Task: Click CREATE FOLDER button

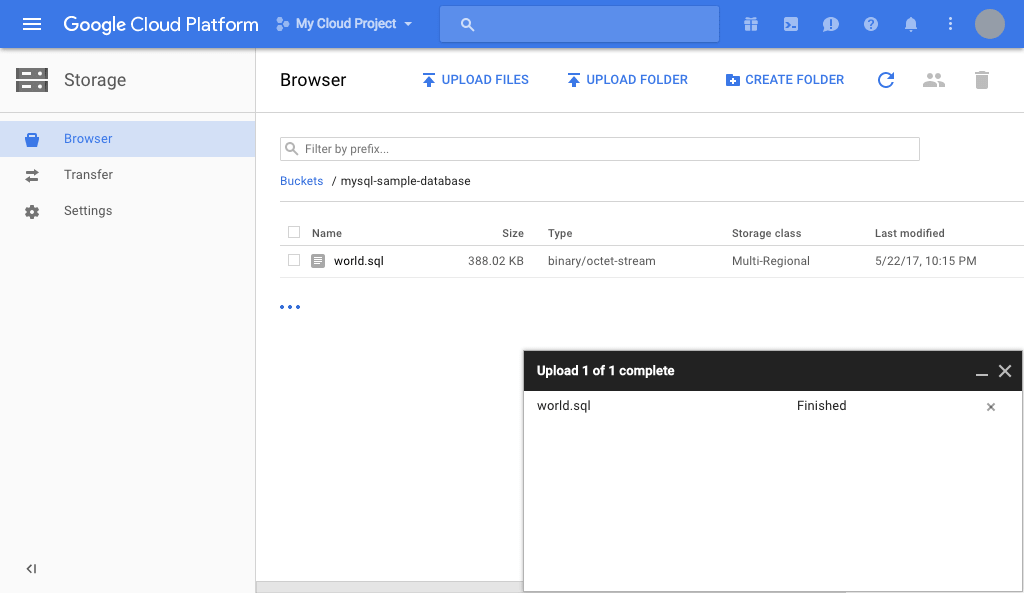Action: coord(784,80)
